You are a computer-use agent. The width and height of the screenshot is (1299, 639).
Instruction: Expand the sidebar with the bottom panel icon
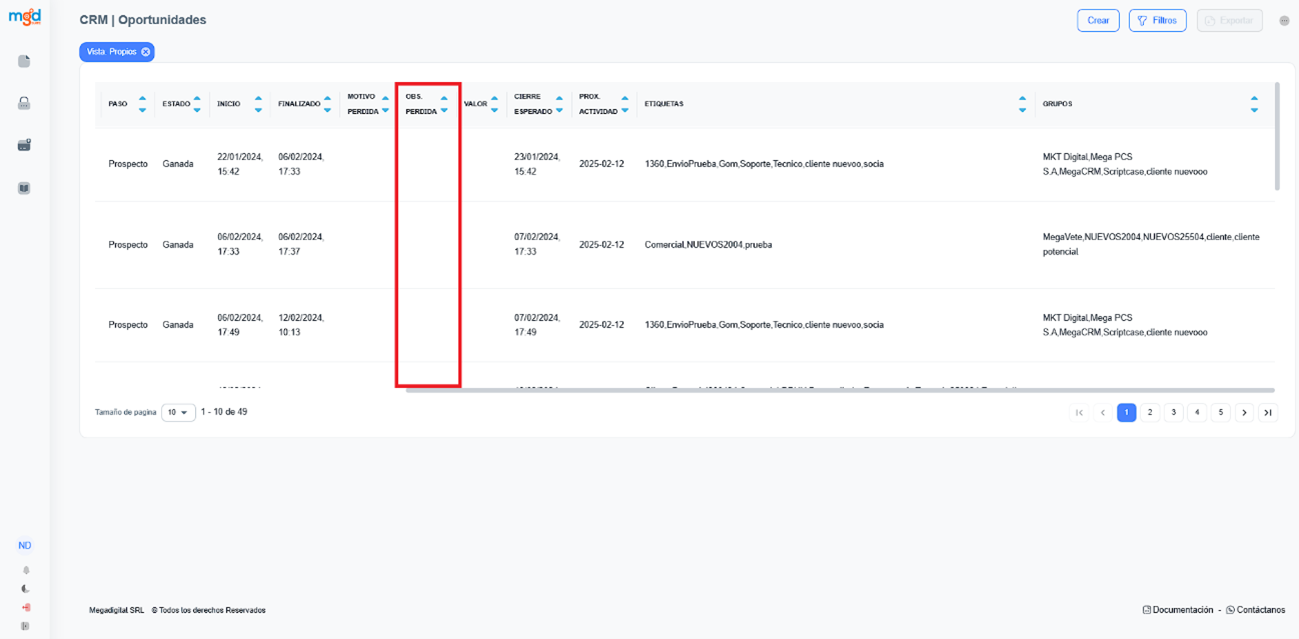tap(25, 626)
